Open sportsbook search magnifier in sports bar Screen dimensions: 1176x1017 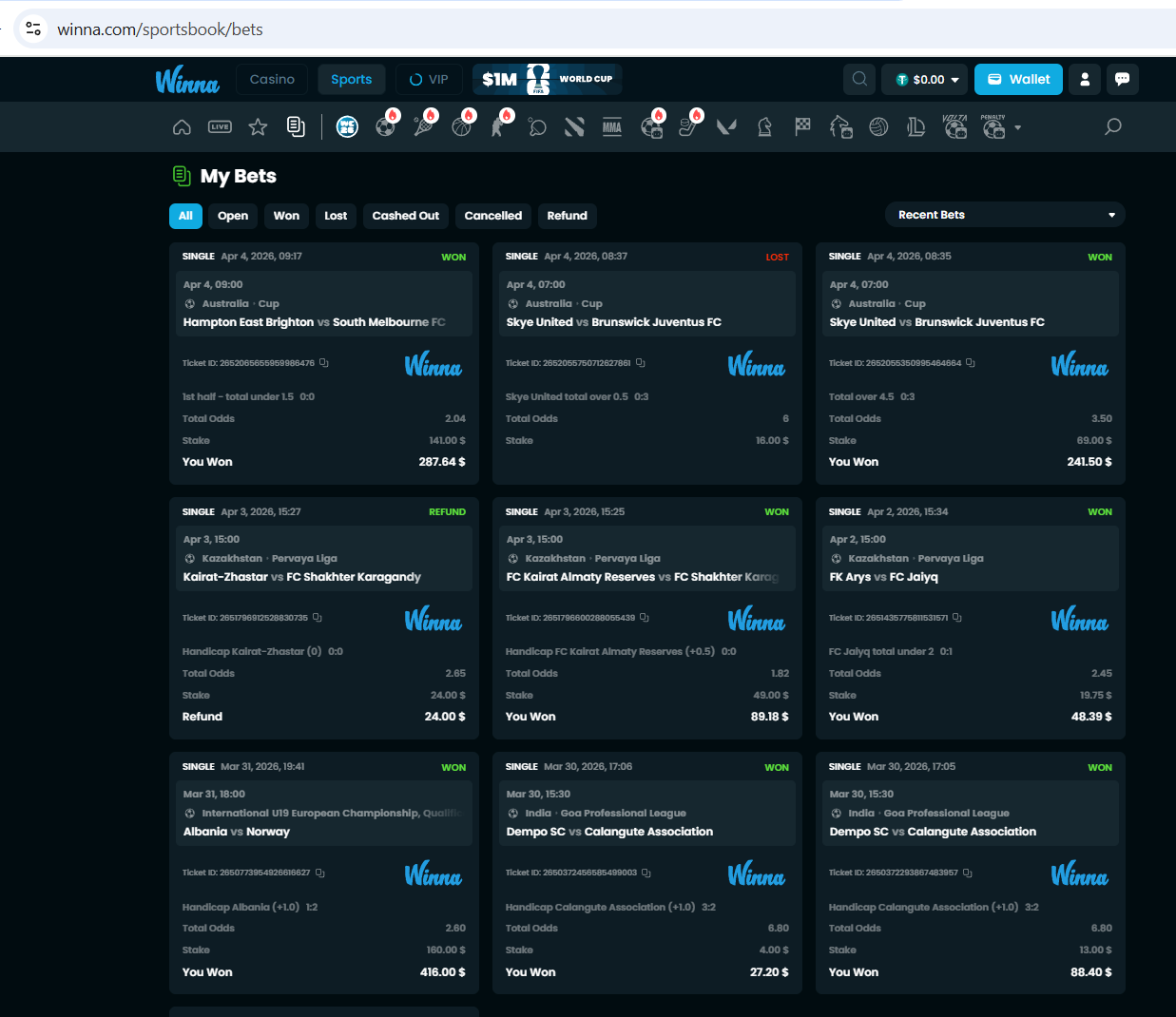coord(1113,126)
